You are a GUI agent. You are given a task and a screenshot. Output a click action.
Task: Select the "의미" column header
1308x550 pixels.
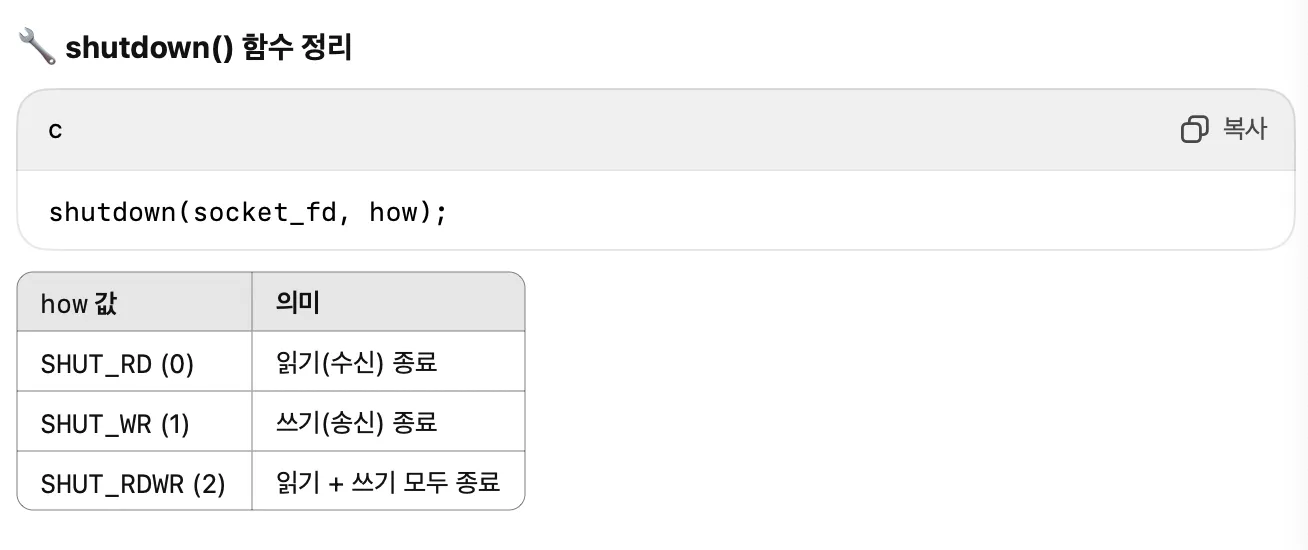tap(298, 303)
